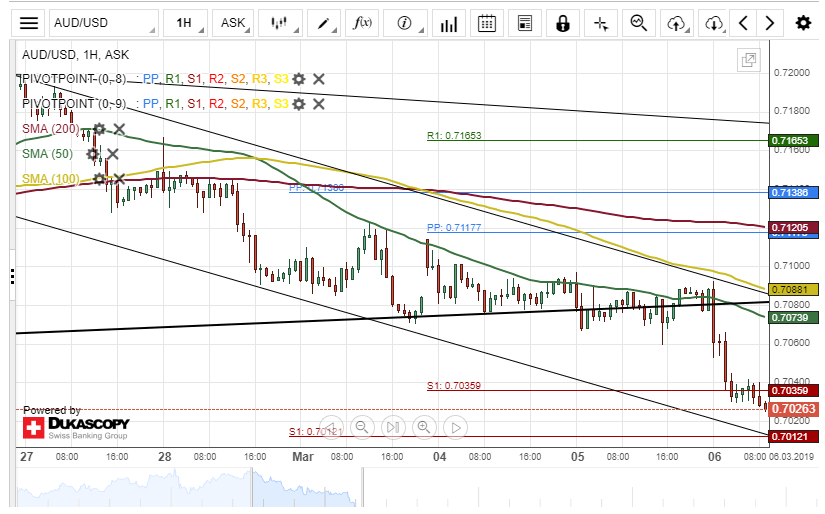Click the cloud download load icon
825x514 pixels.
(714, 22)
